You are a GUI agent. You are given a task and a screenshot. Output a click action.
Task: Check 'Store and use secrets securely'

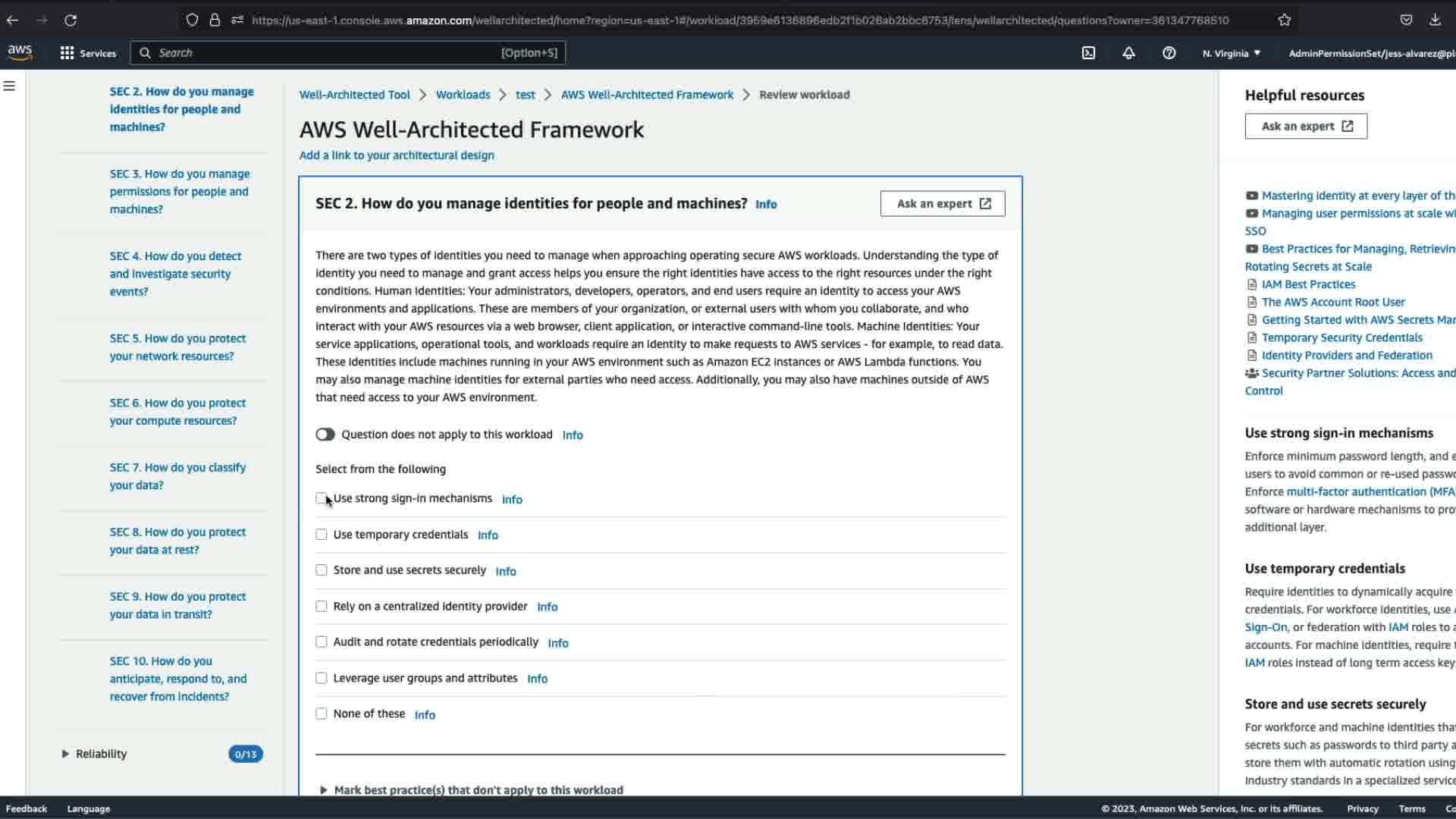(x=322, y=570)
